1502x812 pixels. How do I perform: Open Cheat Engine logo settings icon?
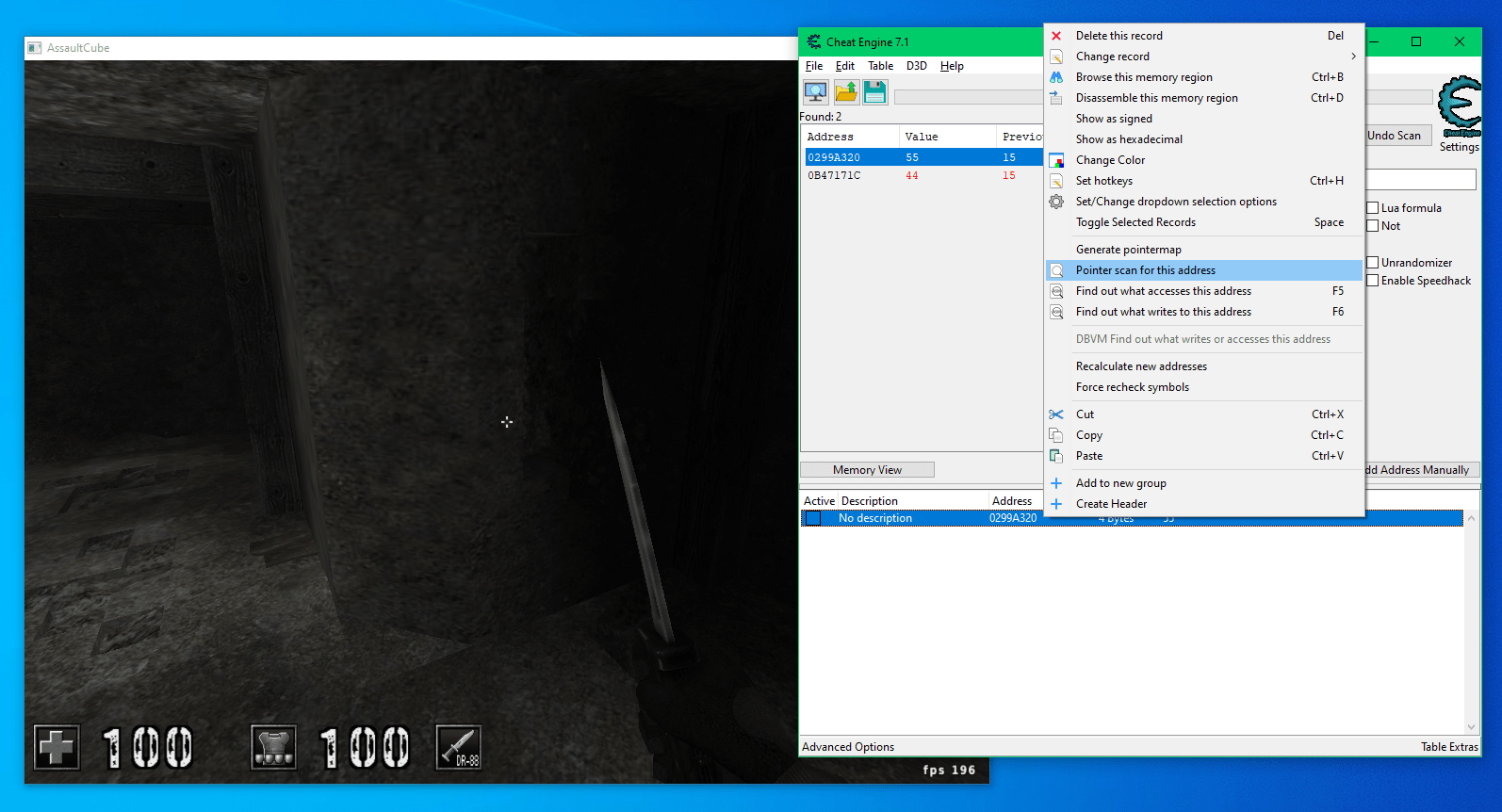[1460, 106]
